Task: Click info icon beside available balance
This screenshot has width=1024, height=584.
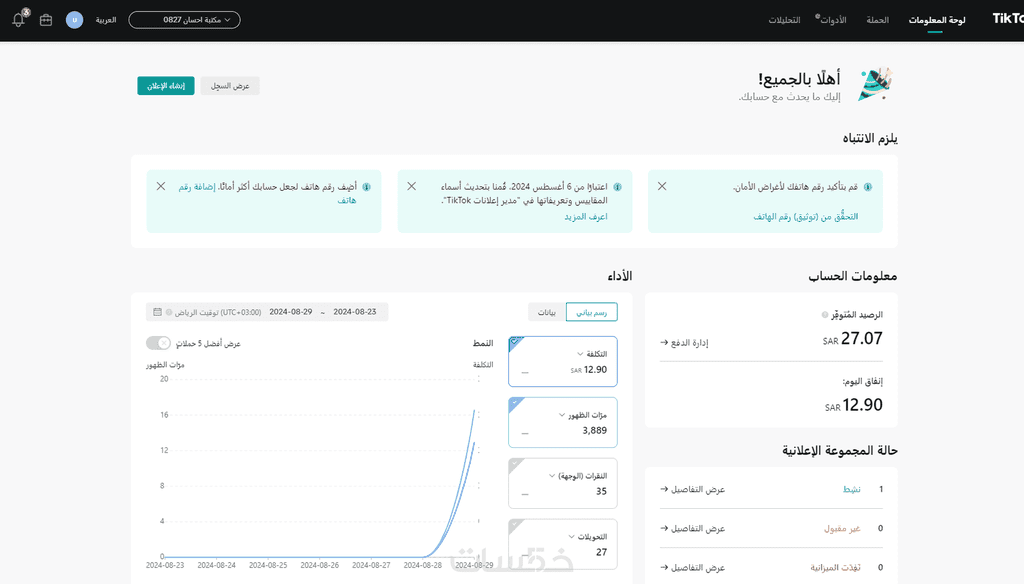Action: pyautogui.click(x=825, y=314)
